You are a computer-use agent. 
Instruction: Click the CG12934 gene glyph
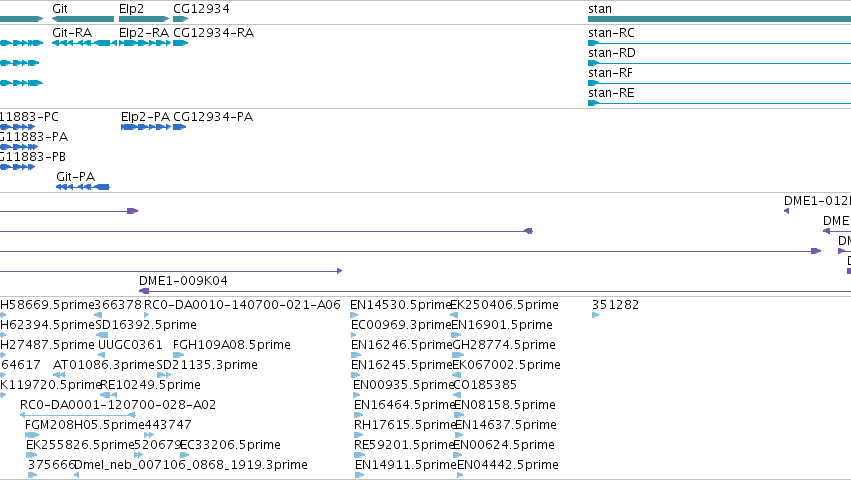coord(180,19)
